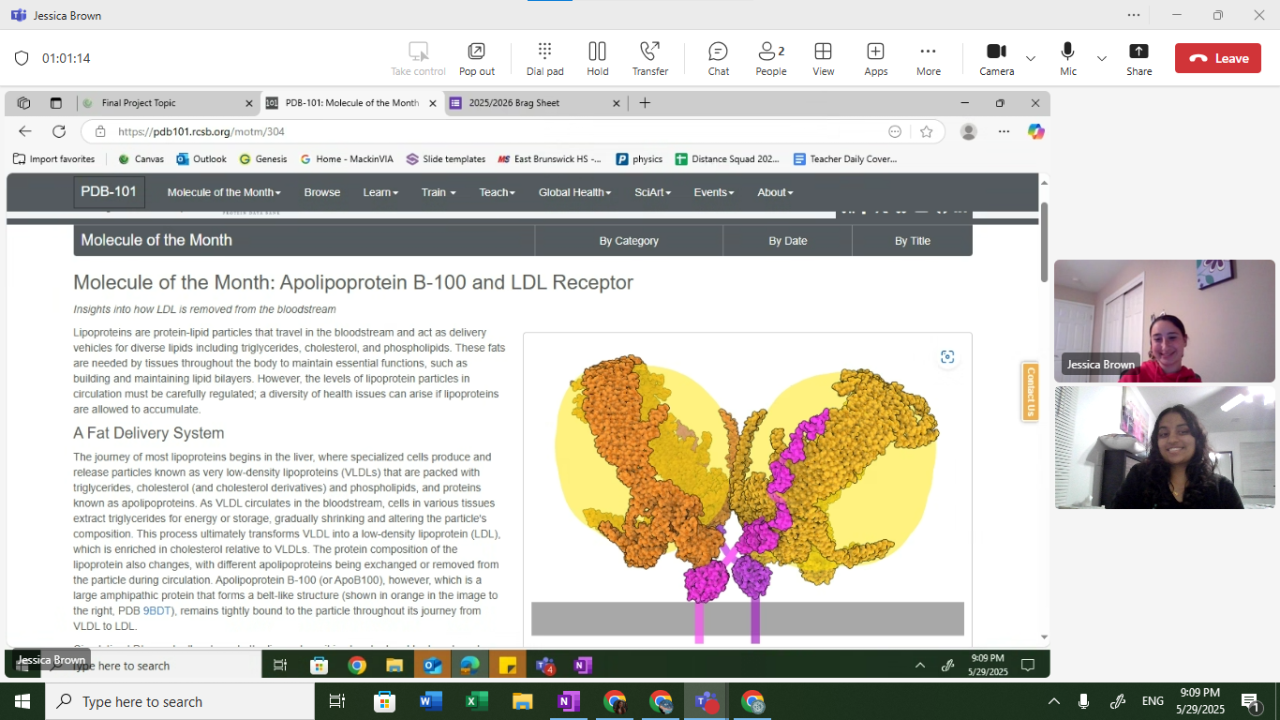Screen dimensions: 1280x720
Task: Turn off the Camera
Action: pyautogui.click(x=996, y=58)
